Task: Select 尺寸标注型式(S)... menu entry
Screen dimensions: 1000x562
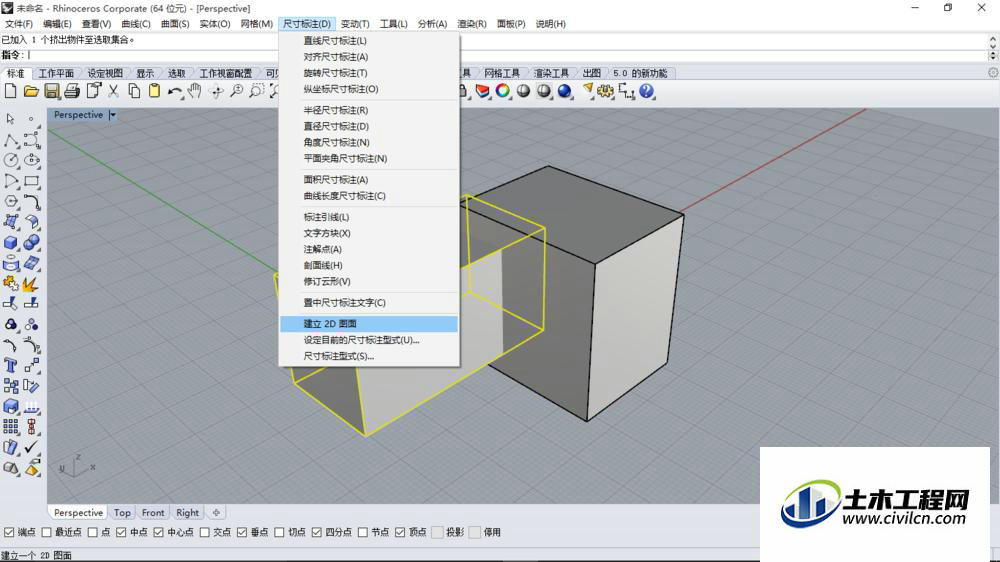Action: click(369, 356)
